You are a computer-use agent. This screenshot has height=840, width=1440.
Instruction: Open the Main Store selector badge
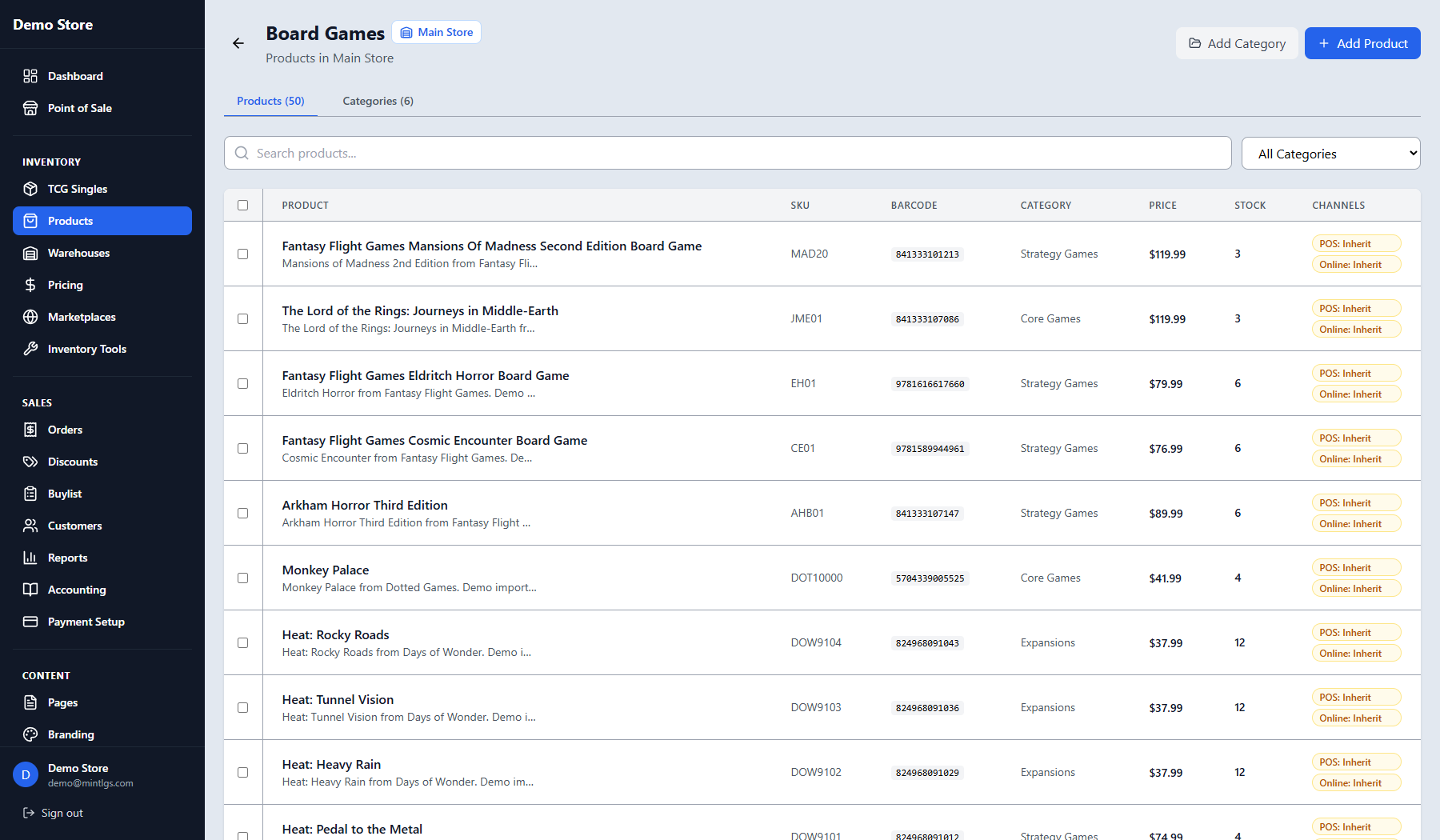click(x=437, y=33)
